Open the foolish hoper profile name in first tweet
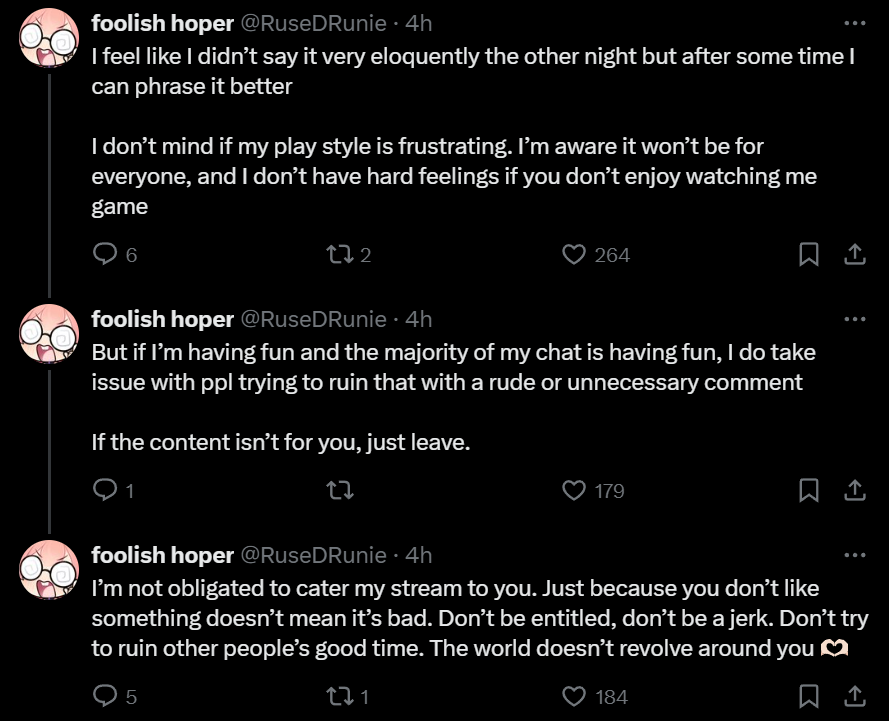The height and width of the screenshot is (721, 889). [162, 22]
